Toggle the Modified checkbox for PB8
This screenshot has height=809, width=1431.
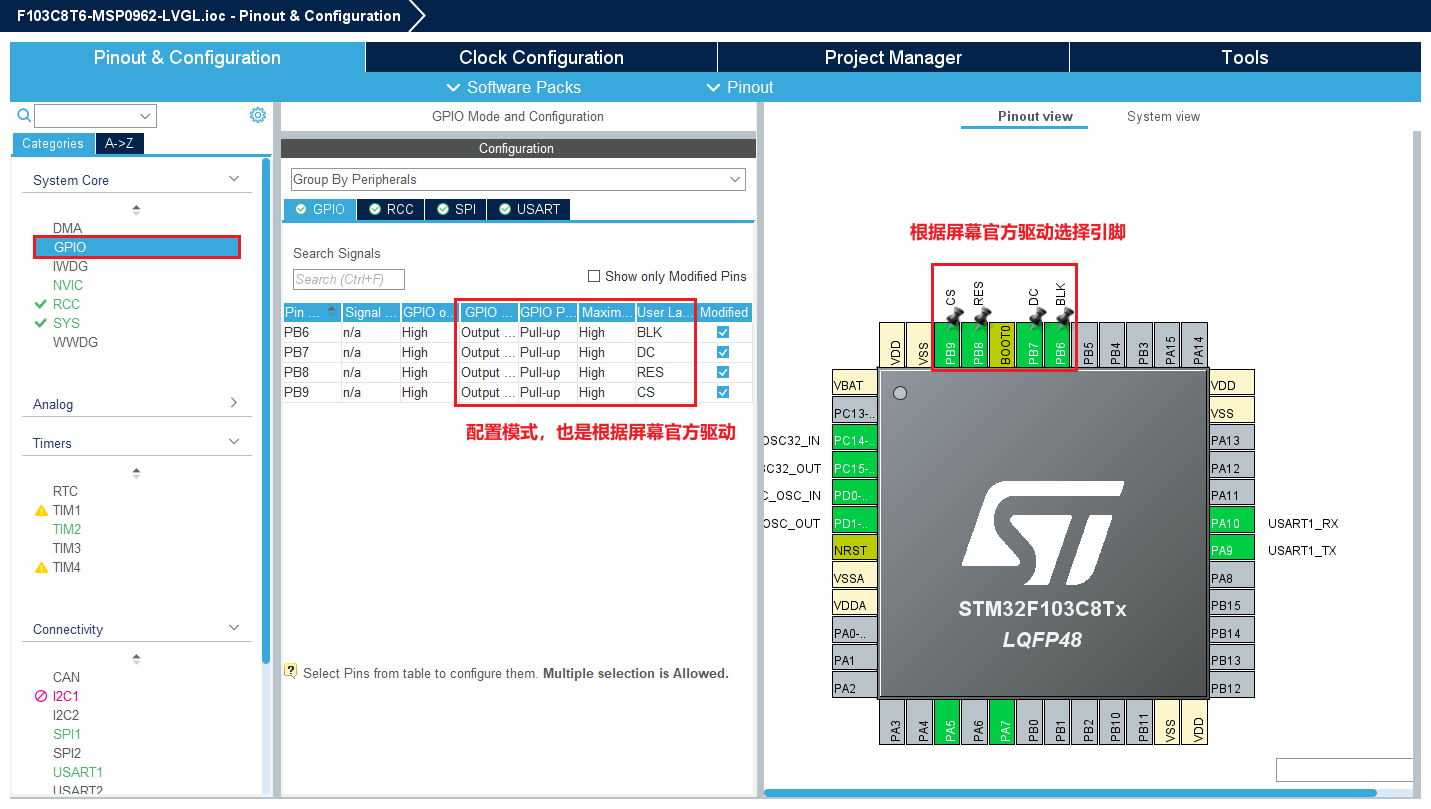tap(723, 372)
